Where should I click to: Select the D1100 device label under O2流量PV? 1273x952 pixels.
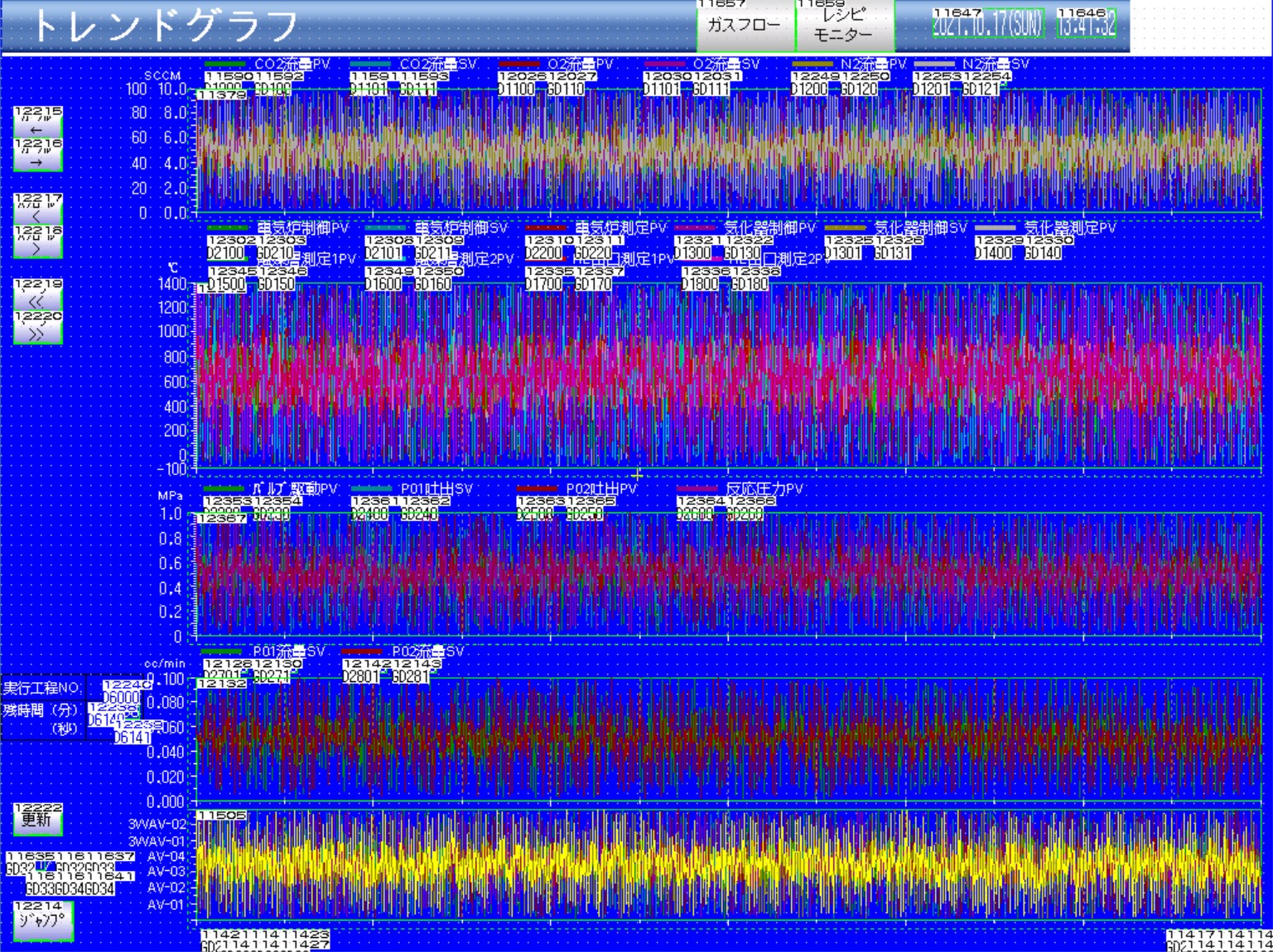(x=516, y=89)
